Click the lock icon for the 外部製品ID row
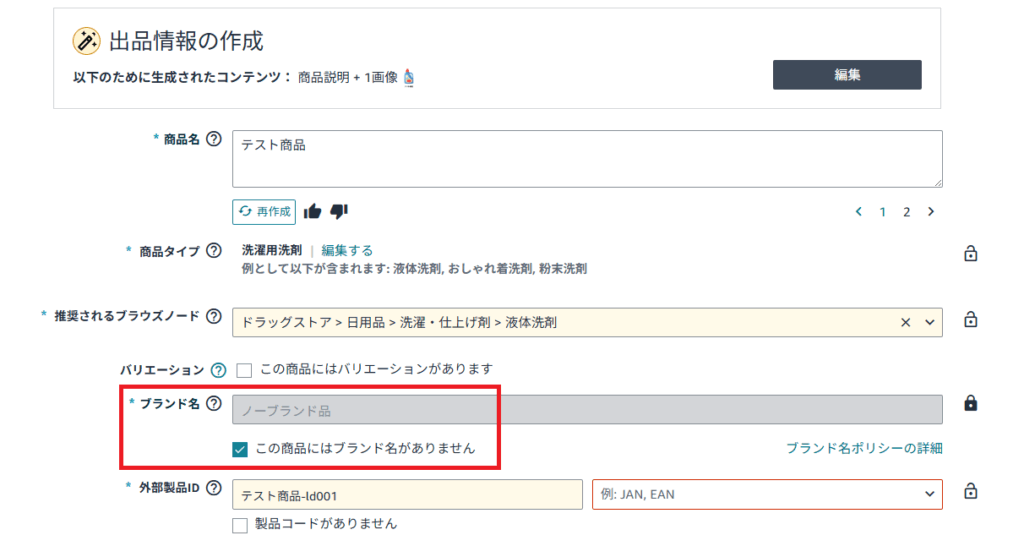Viewport: 1024px width, 557px height. 970,491
